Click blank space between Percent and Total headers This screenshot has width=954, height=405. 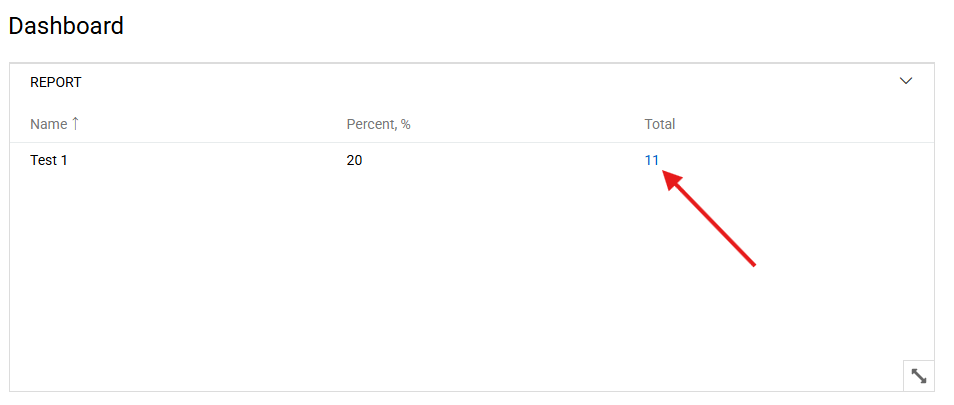(530, 125)
